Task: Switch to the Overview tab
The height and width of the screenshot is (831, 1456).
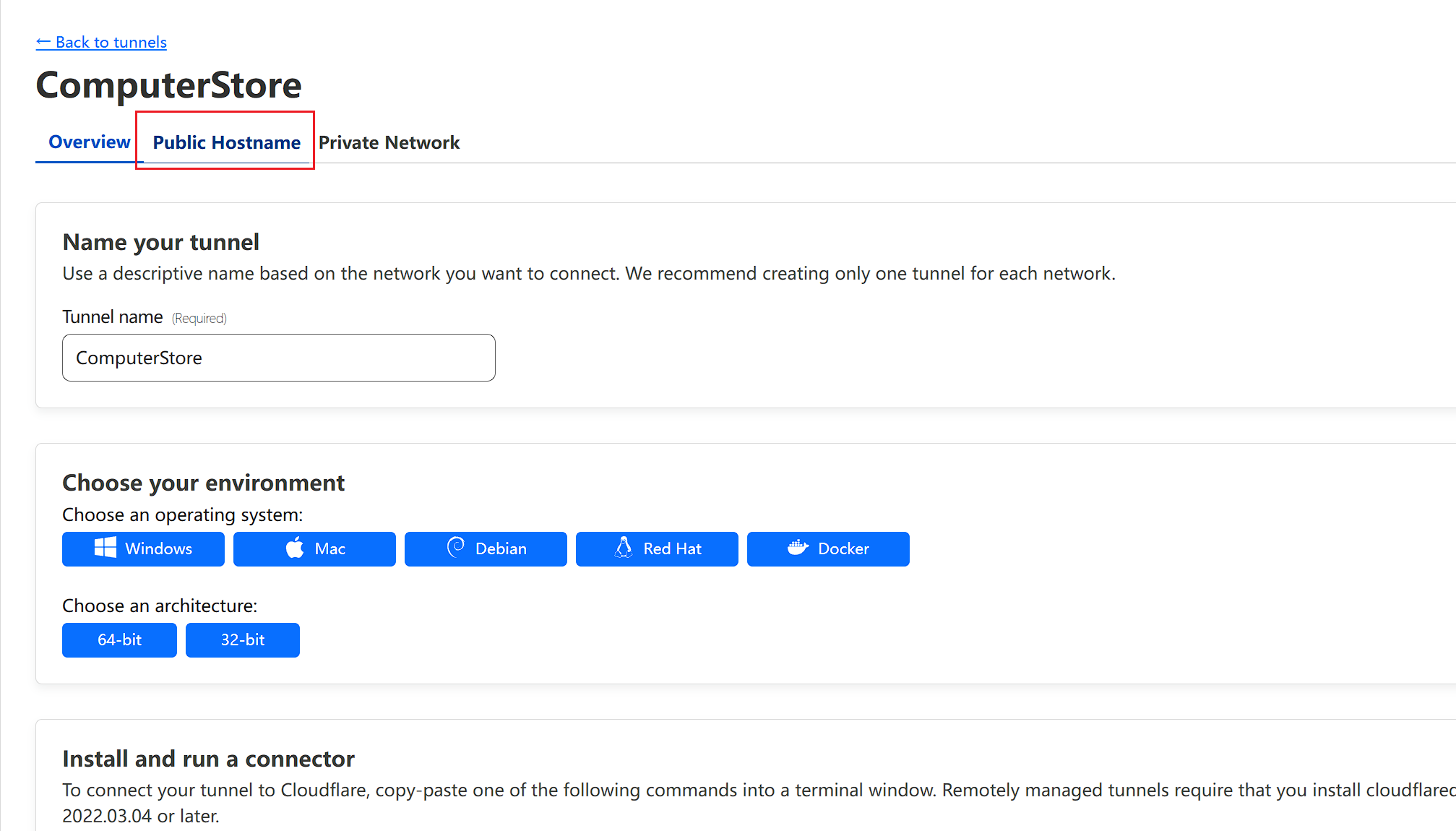Action: pos(89,142)
